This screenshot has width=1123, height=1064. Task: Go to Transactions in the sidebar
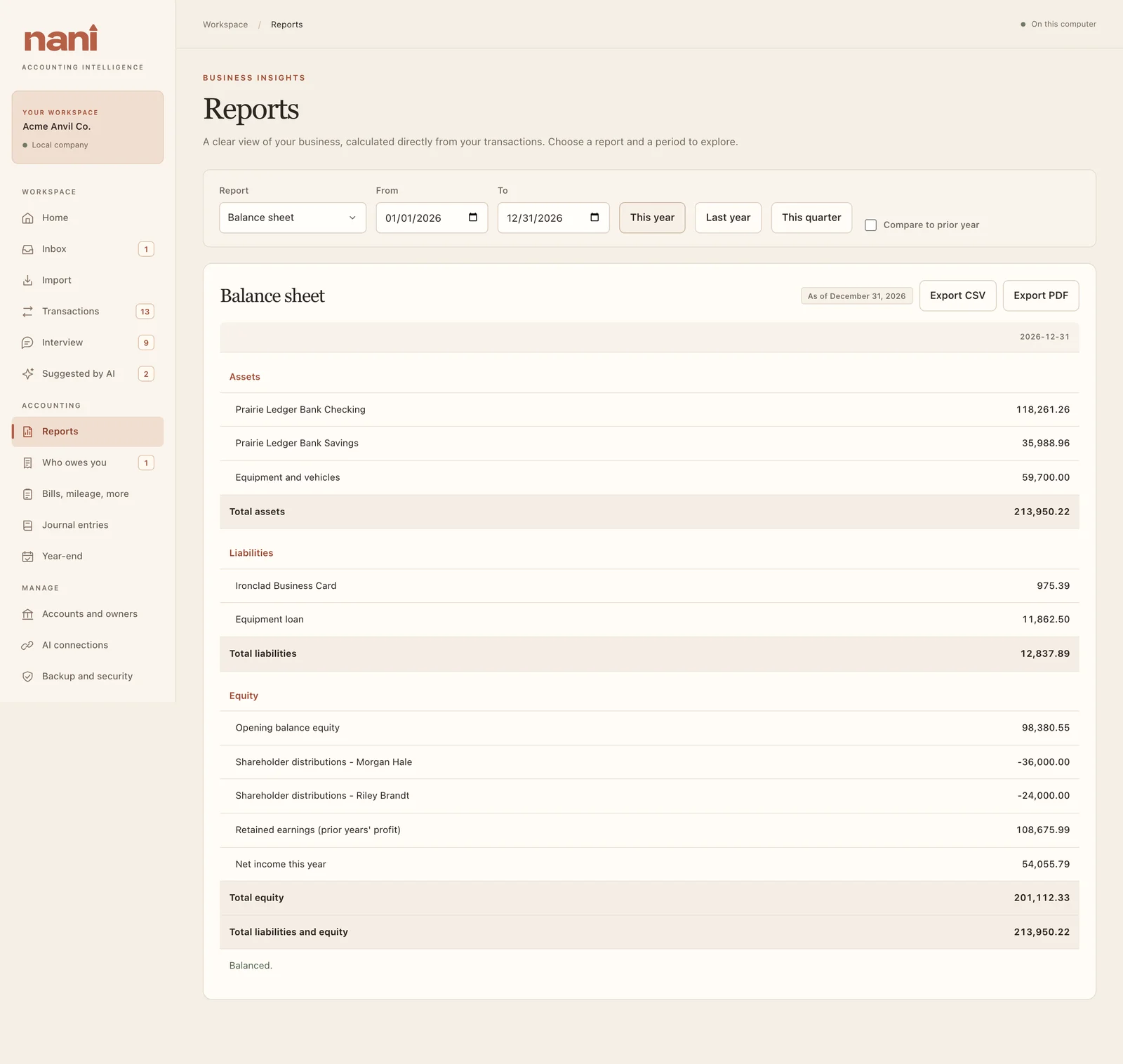[x=88, y=312]
